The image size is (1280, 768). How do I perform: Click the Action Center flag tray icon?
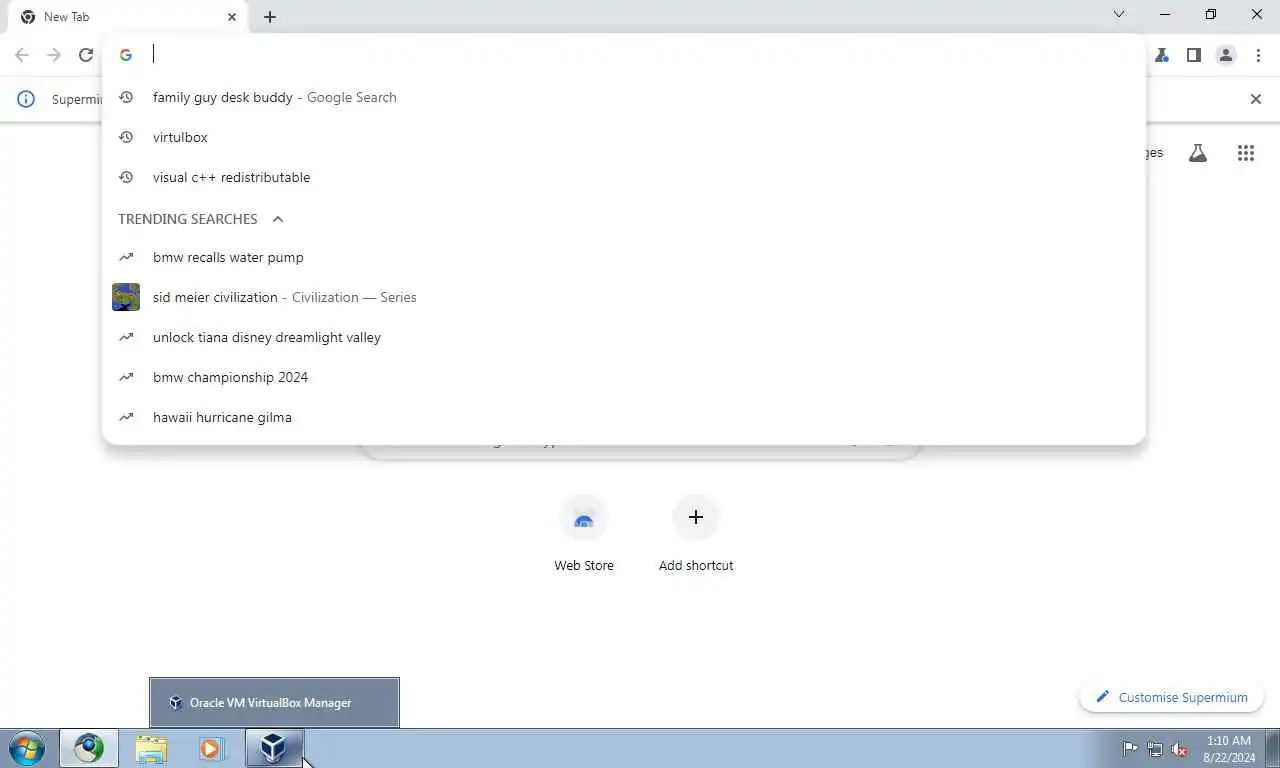1130,749
